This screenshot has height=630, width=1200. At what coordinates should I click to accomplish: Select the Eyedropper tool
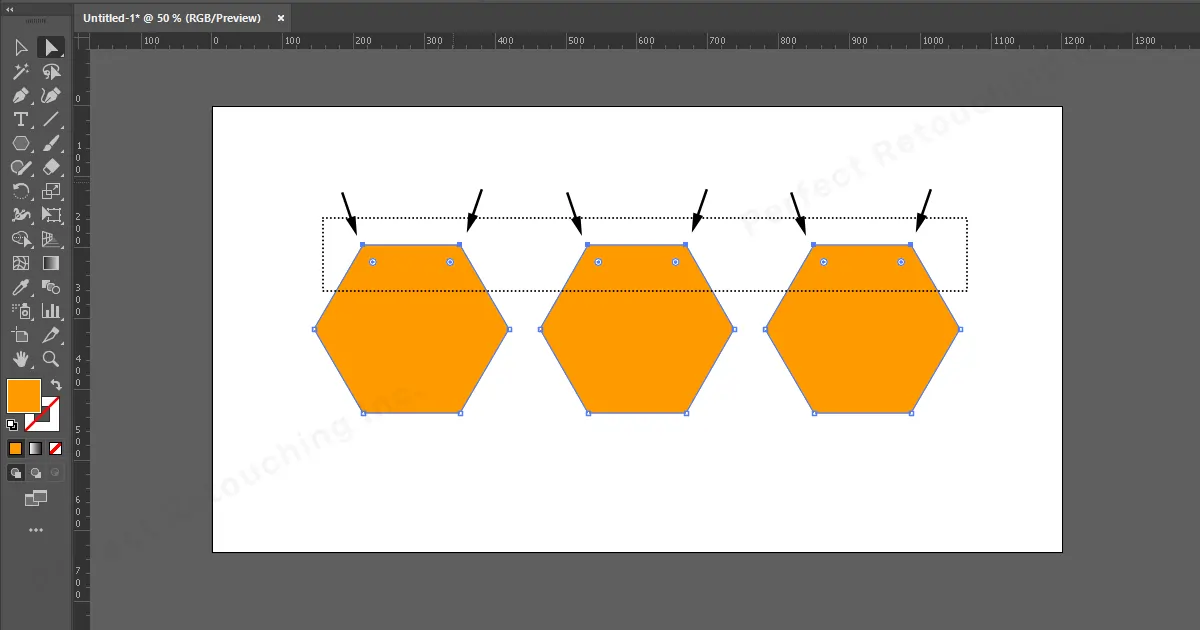coord(22,287)
